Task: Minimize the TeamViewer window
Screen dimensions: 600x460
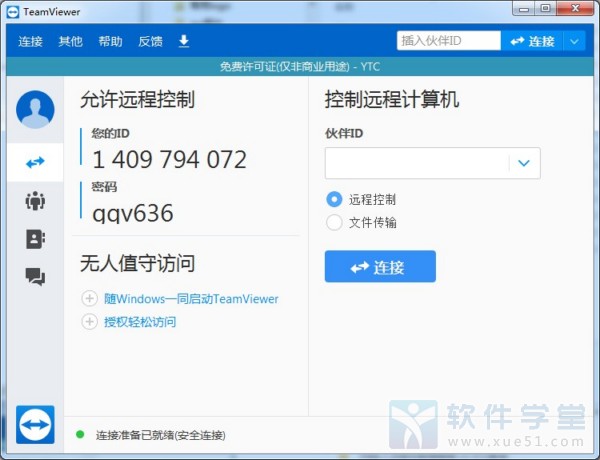Action: point(523,8)
